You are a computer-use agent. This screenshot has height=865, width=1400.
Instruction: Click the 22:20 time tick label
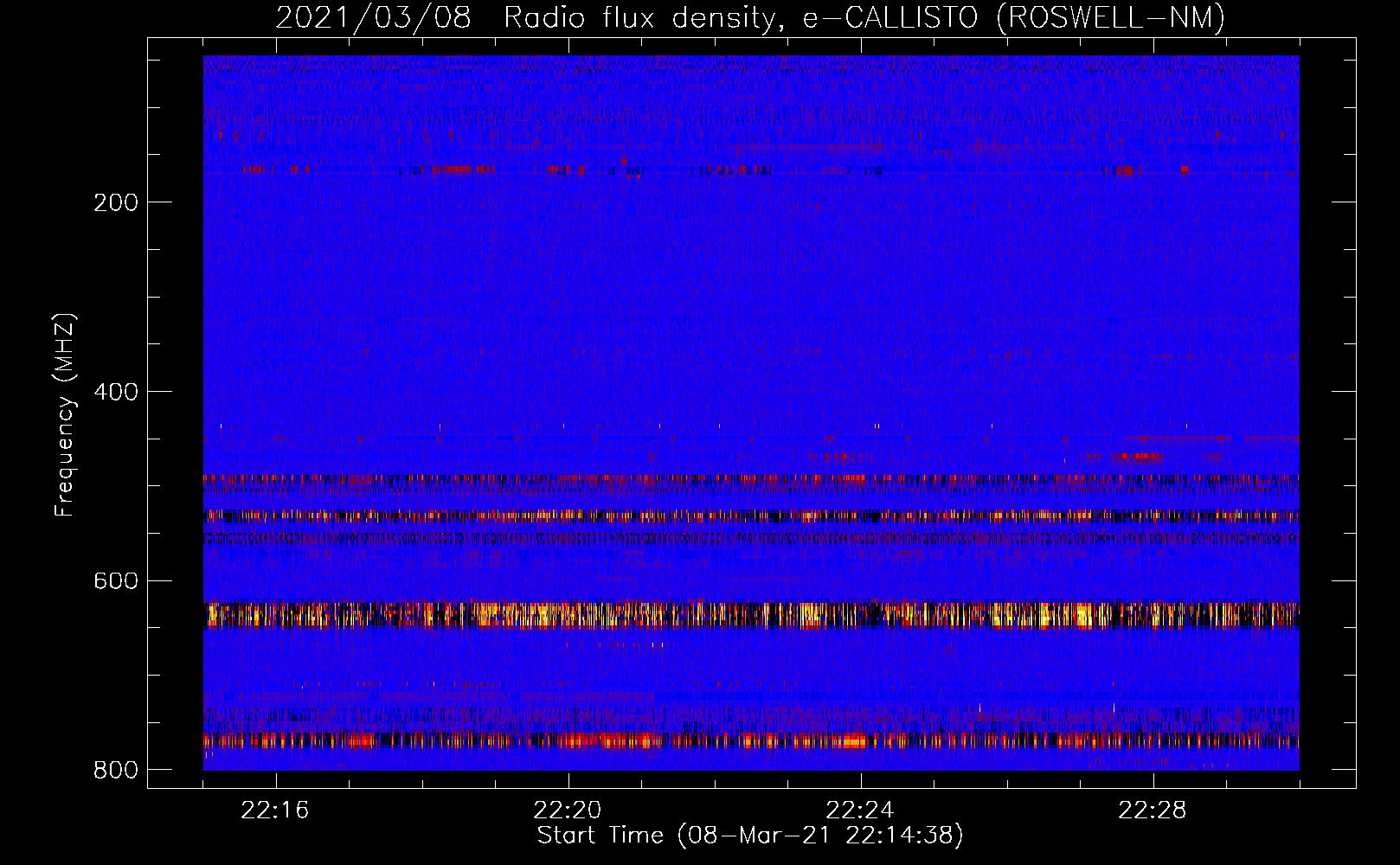[568, 811]
